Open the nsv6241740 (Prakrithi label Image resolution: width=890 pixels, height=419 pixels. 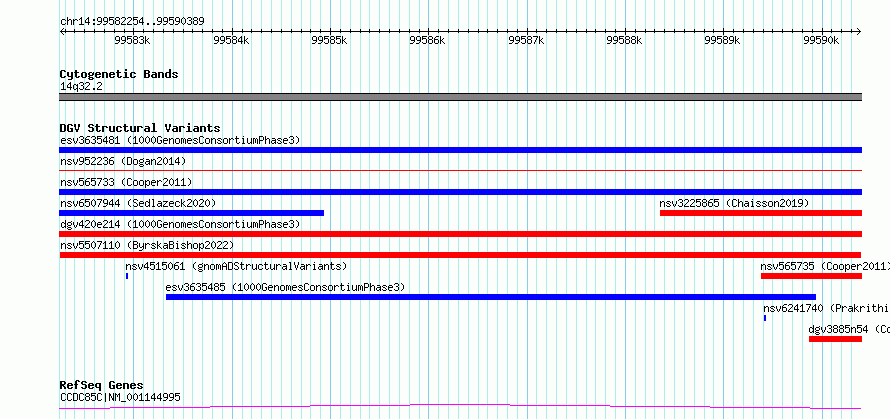pos(826,308)
